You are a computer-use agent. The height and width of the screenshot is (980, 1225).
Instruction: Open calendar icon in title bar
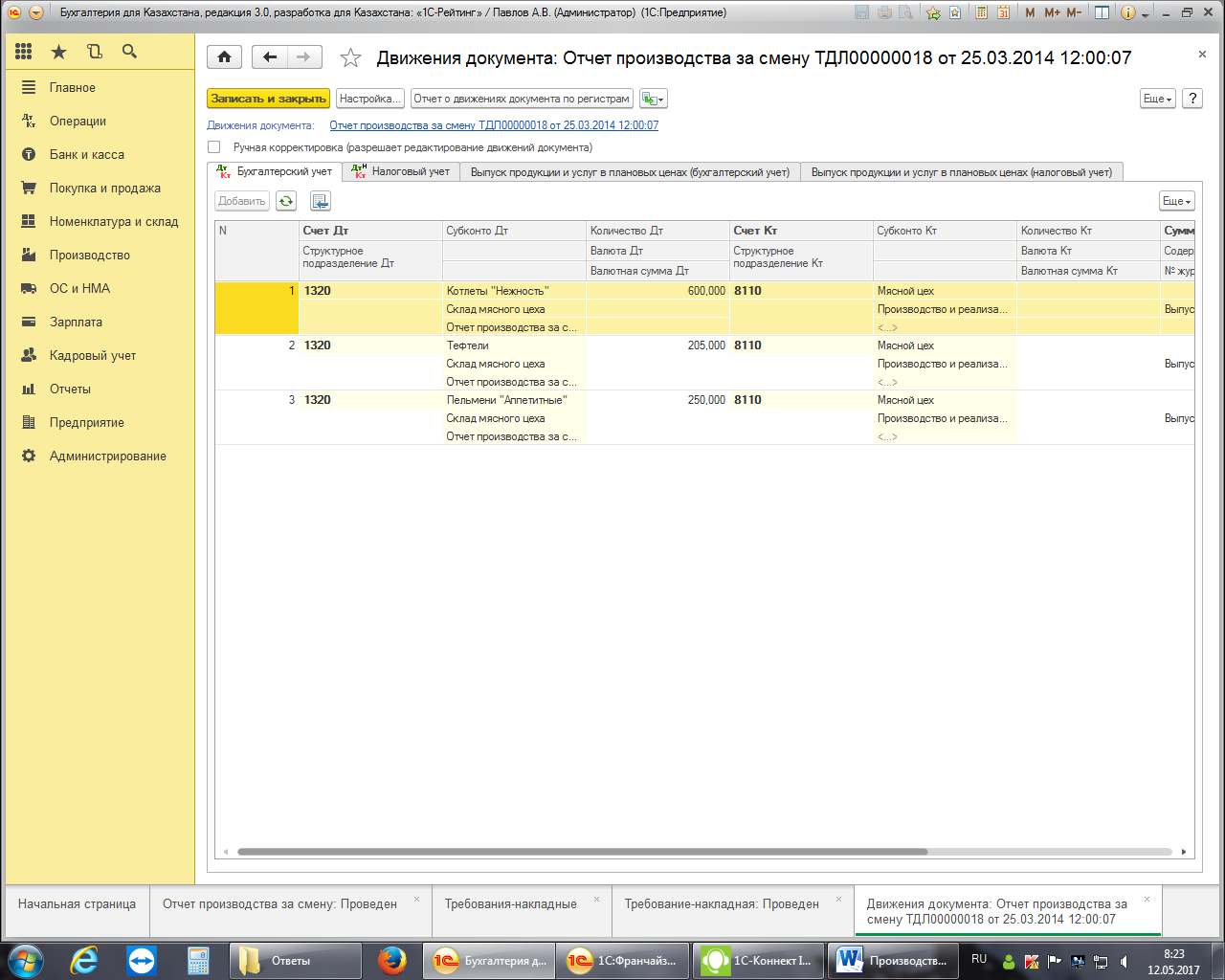pos(1003,12)
